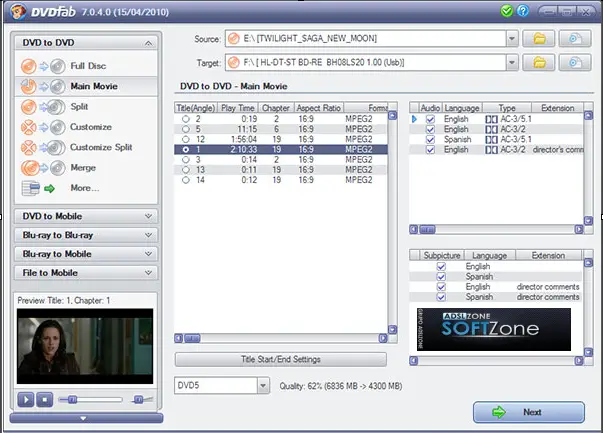Select title 14 radio button
Screen dimensions: 603x433
coord(186,180)
